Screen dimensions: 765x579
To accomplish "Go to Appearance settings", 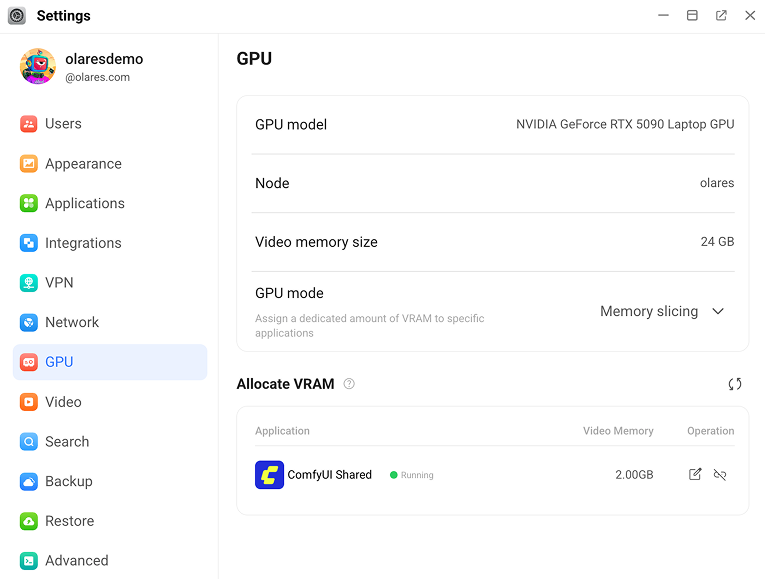I will pyautogui.click(x=83, y=164).
